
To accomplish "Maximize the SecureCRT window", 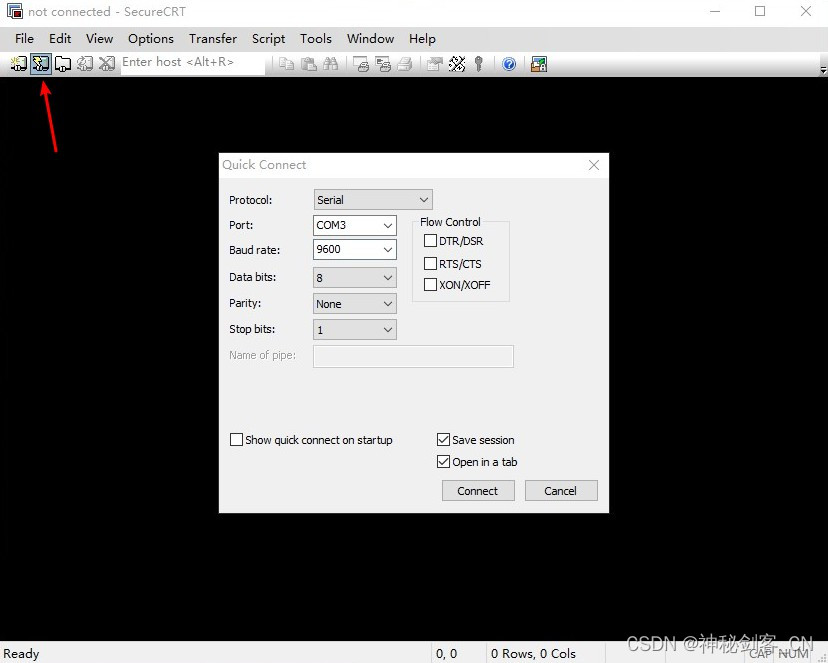I will coord(760,11).
